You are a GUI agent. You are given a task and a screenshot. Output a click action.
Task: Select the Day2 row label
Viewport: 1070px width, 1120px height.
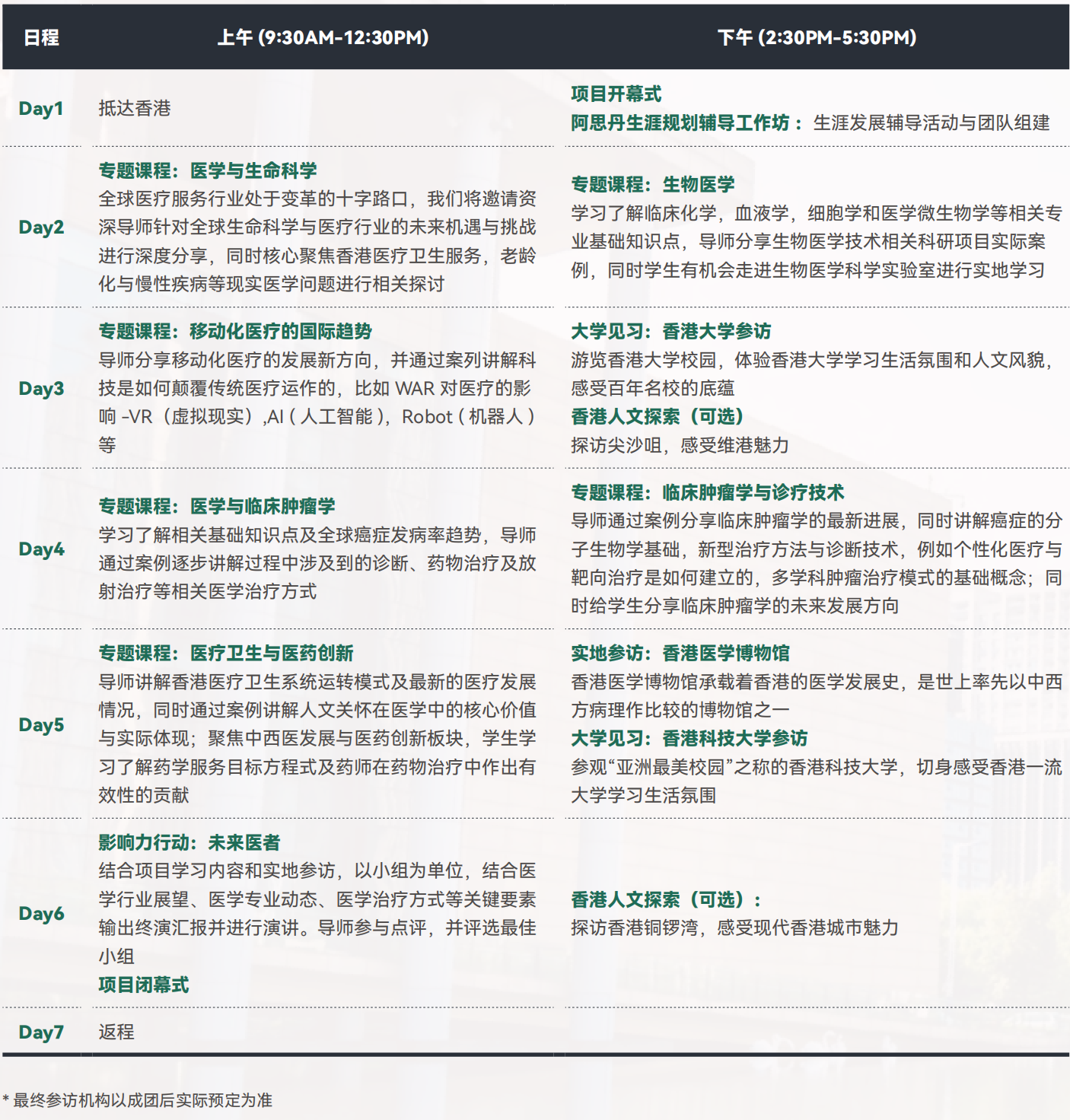pos(41,227)
